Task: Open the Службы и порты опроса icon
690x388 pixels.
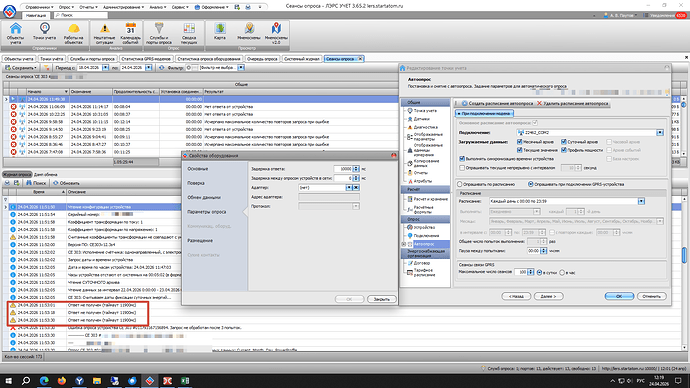Action: click(159, 33)
